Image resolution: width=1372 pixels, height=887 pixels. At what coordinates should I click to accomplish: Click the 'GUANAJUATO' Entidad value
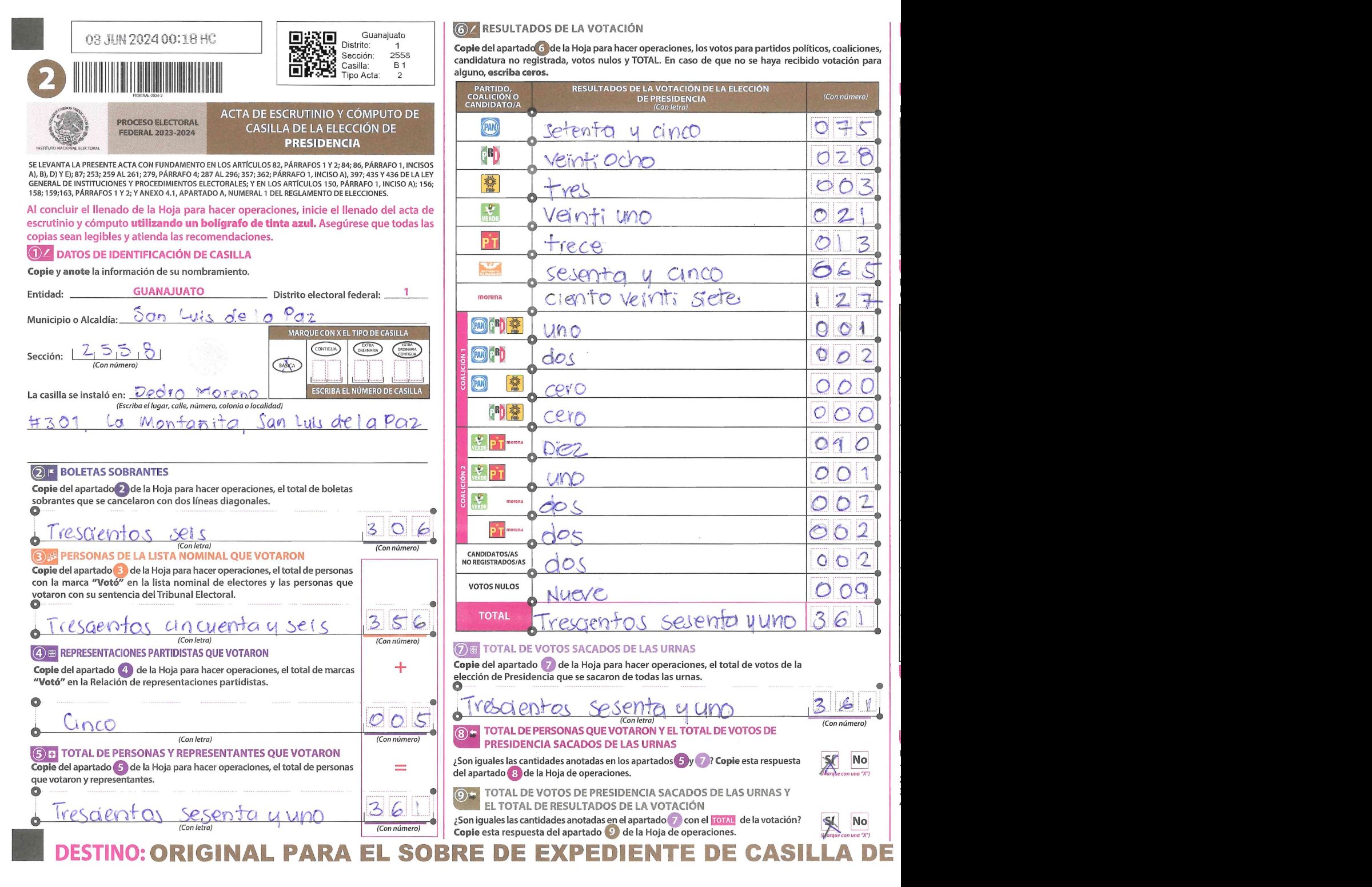169,291
